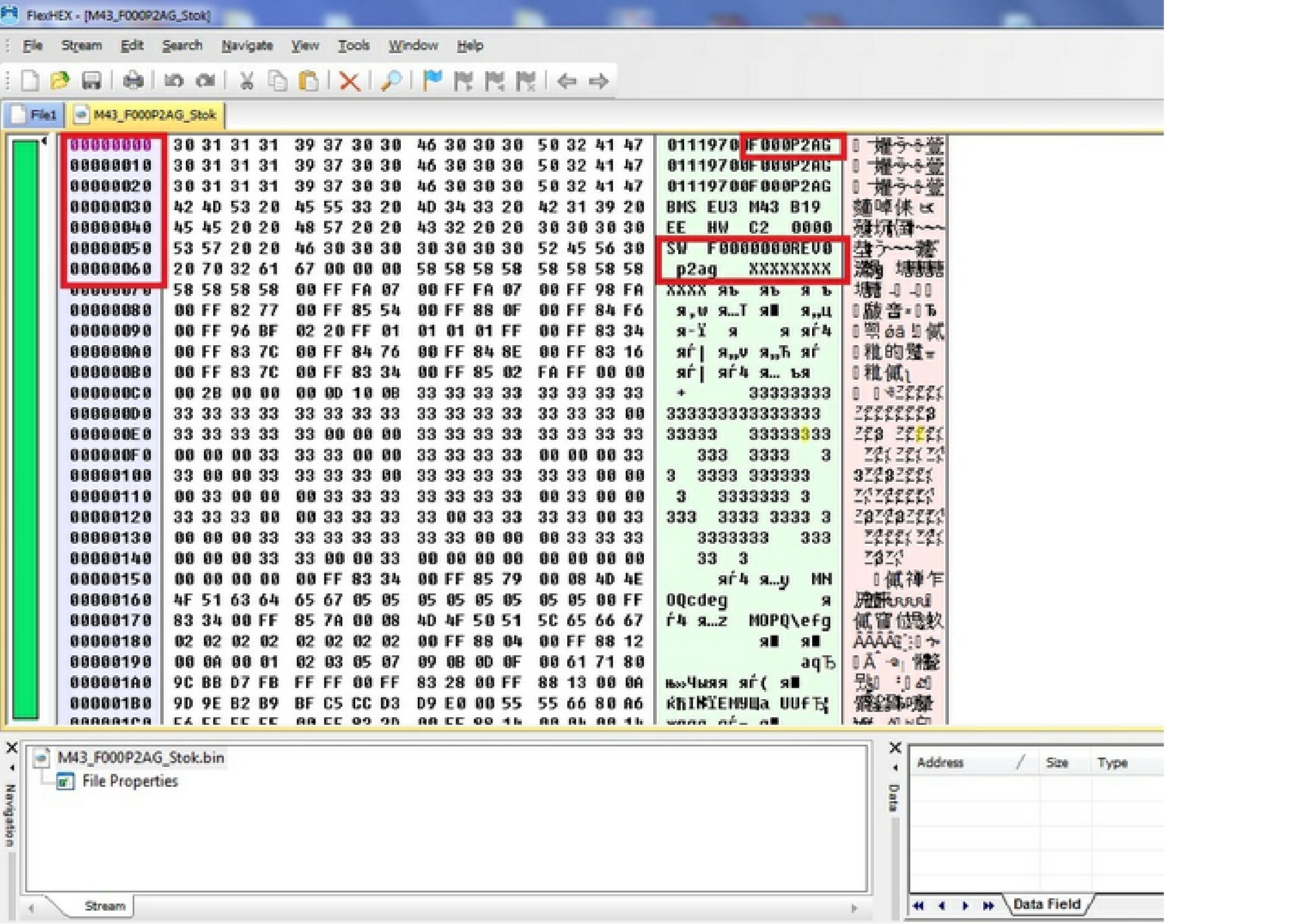Click address 000000C0 in the offset column
1300x924 pixels.
[x=111, y=393]
